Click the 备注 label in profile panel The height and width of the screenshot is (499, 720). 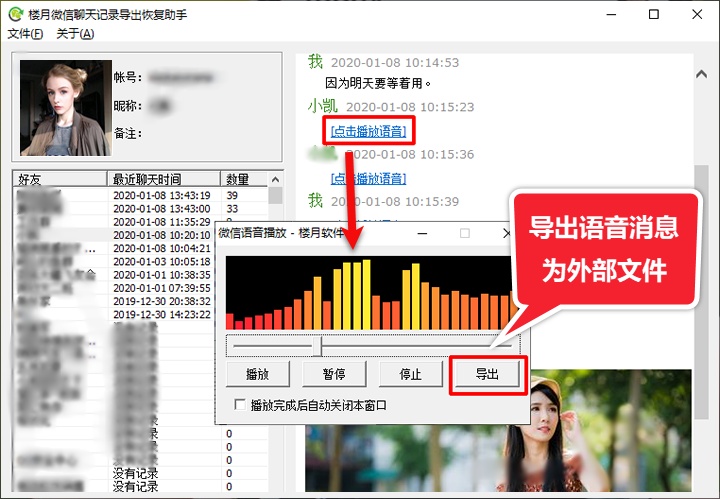[128, 134]
